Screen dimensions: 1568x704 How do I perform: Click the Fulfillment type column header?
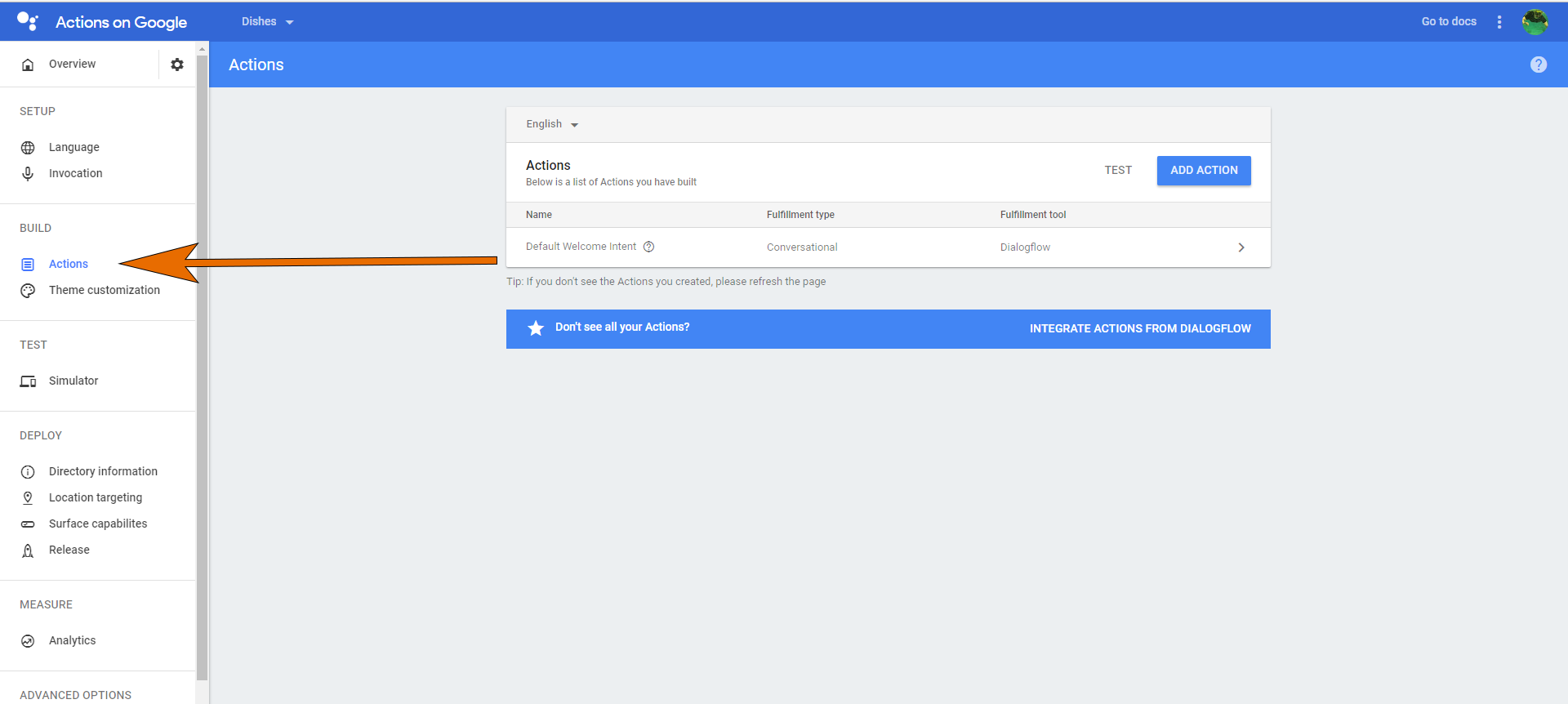(800, 215)
